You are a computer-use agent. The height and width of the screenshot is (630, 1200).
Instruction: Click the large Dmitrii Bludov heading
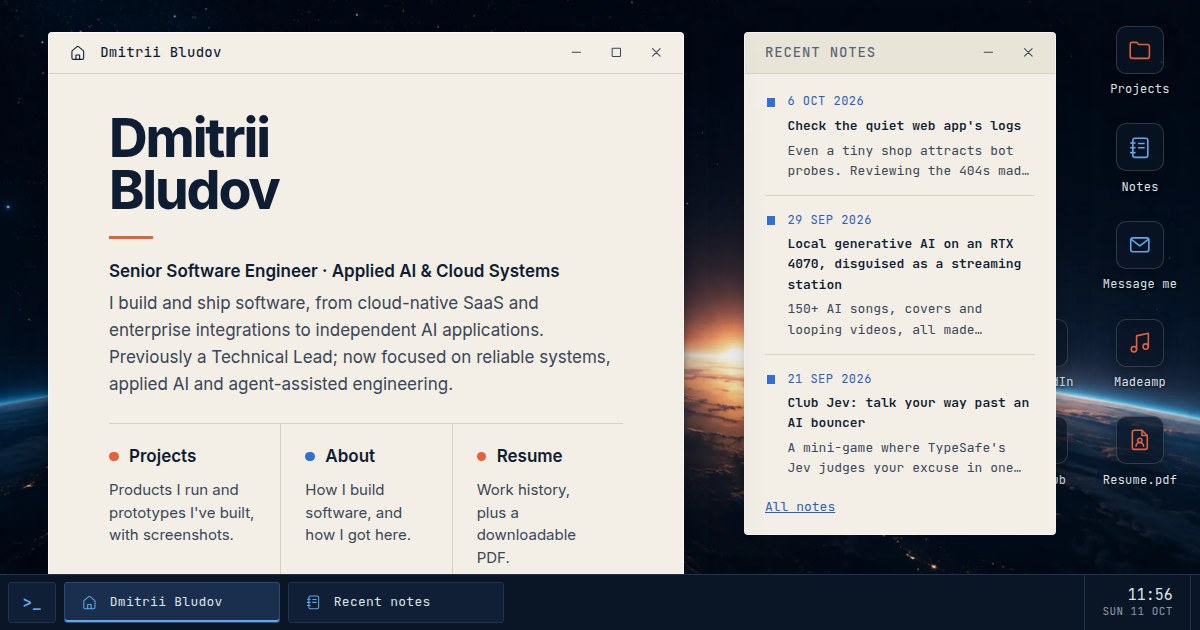[194, 164]
